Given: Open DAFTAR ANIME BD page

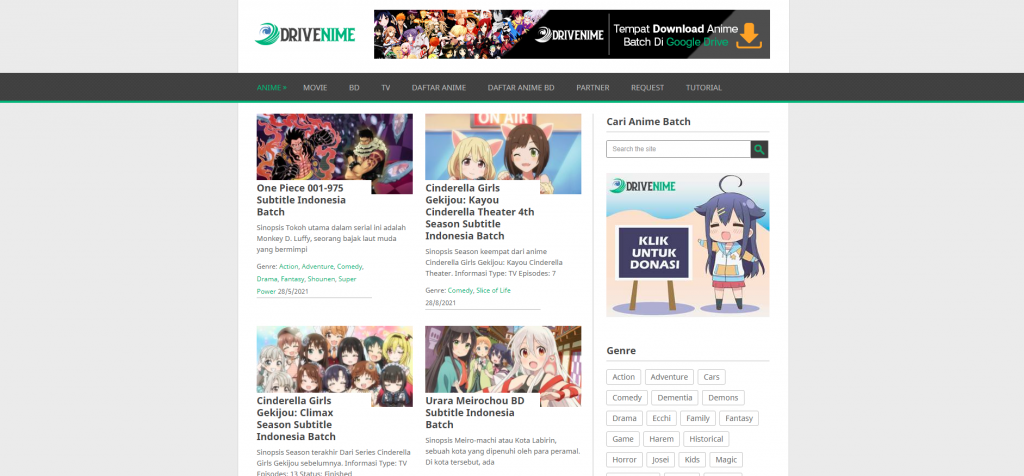Looking at the screenshot, I should (x=521, y=87).
